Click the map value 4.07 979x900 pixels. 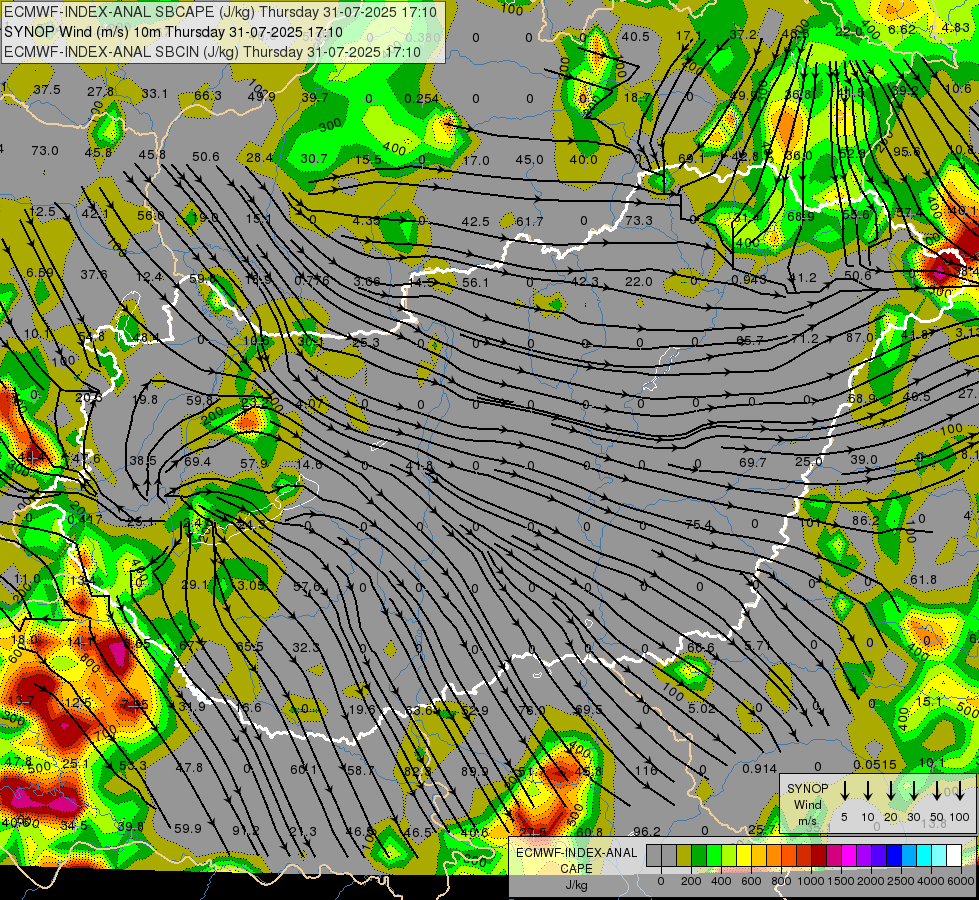click(x=310, y=403)
